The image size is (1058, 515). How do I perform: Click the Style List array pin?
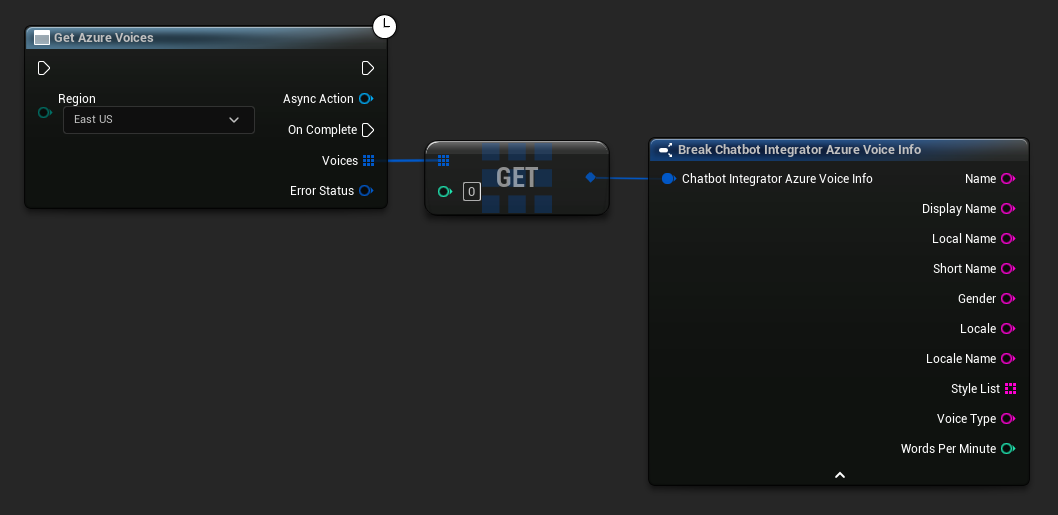[1010, 389]
